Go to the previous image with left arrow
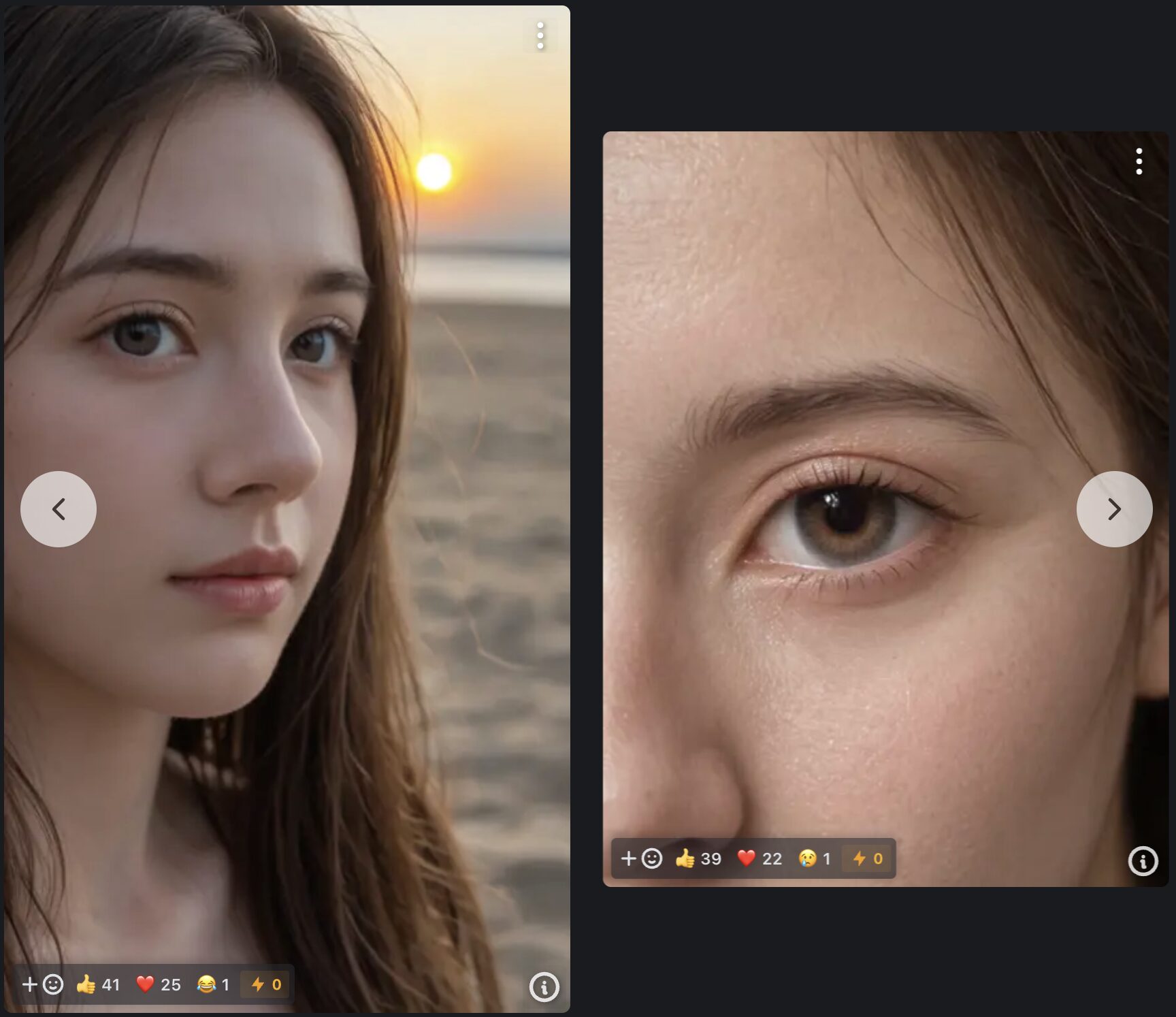 [59, 509]
